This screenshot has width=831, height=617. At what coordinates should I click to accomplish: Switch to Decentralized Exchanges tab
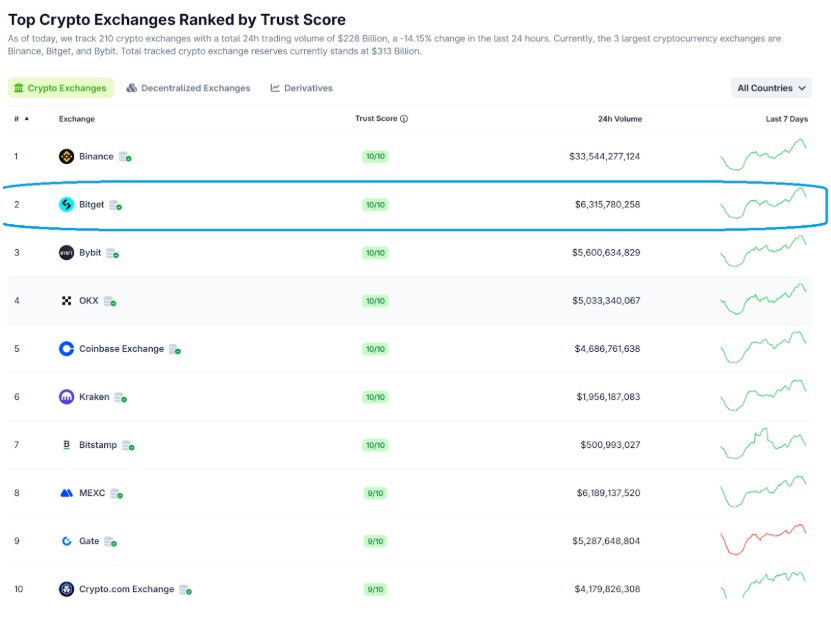(x=188, y=88)
